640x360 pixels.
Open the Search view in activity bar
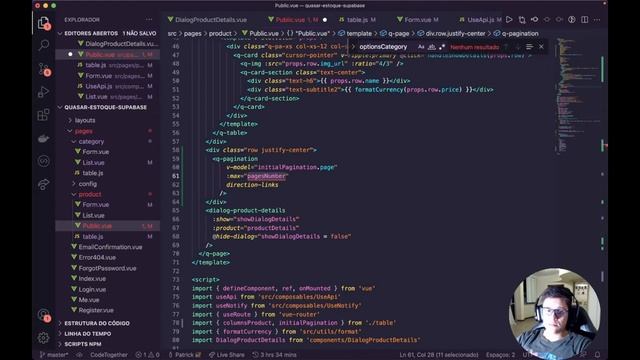click(x=43, y=45)
